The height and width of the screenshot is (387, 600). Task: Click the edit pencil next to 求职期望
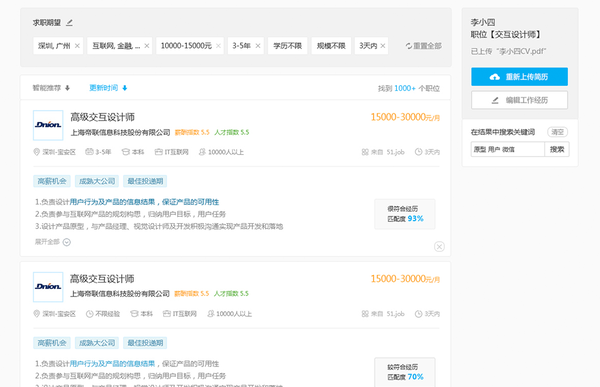(69, 23)
